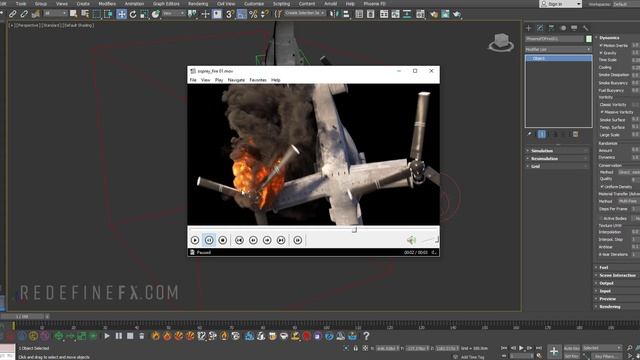Image resolution: width=640 pixels, height=360 pixels.
Task: Click the first fire preset icon in Phoenix toolbar
Action: pyautogui.click(x=156, y=336)
